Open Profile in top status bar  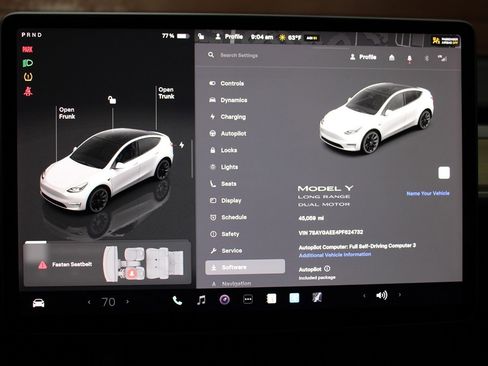pyautogui.click(x=229, y=36)
